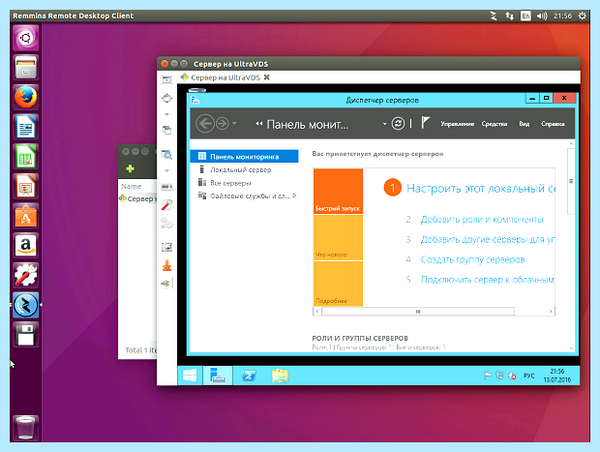
Task: Click Remmina icon in Ubuntu launcher
Action: point(26,305)
